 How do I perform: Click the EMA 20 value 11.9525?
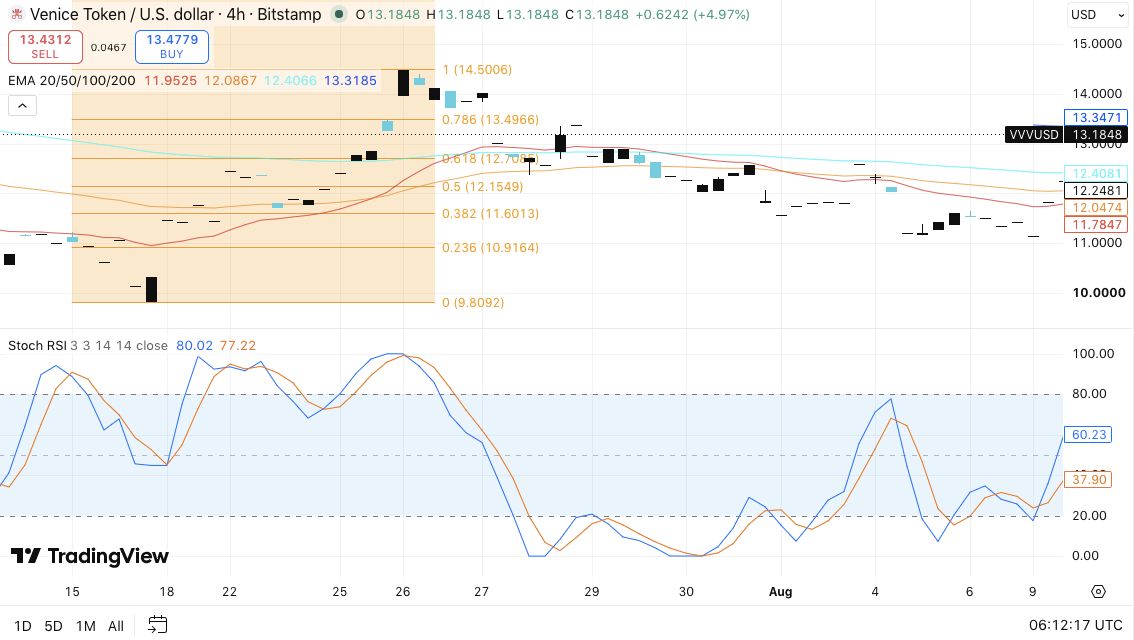tap(170, 80)
